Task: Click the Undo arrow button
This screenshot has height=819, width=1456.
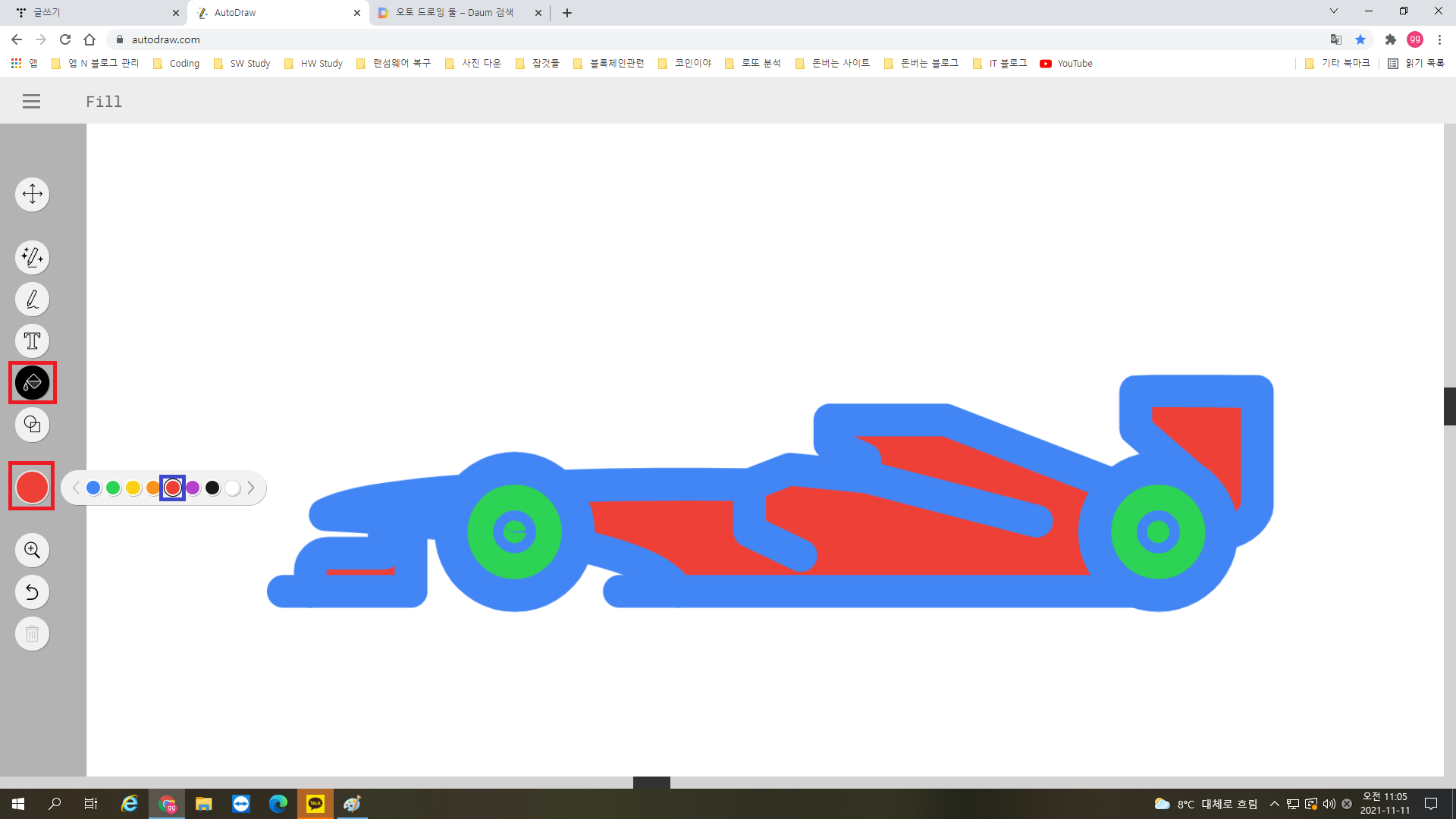Action: 32,592
